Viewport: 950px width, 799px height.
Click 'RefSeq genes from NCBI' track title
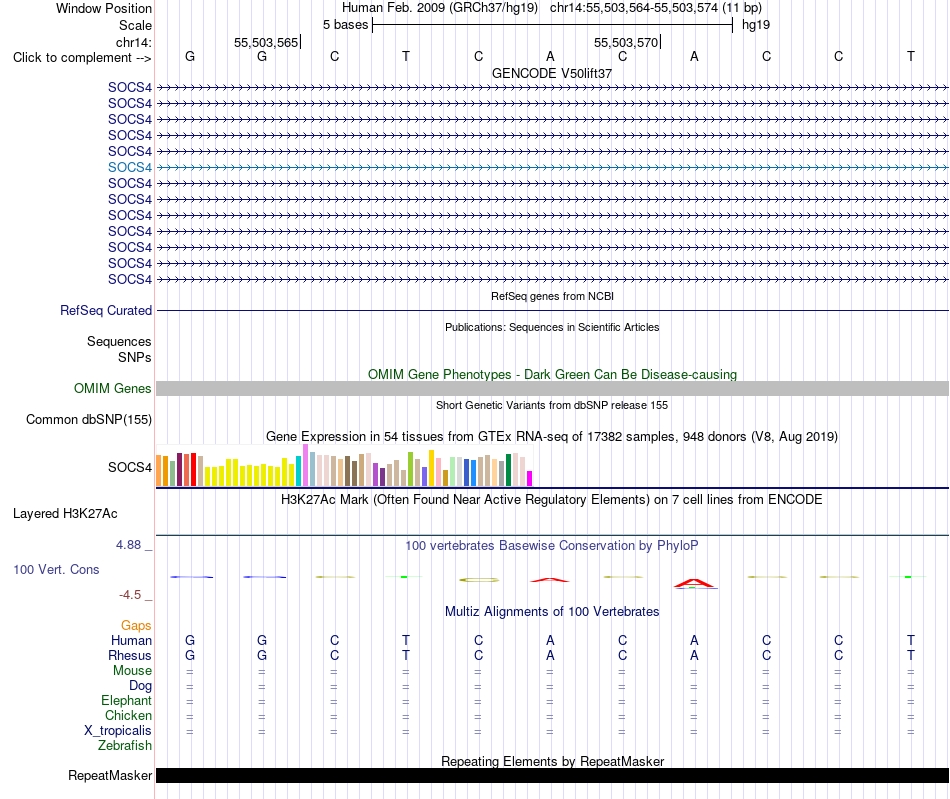pyautogui.click(x=552, y=296)
